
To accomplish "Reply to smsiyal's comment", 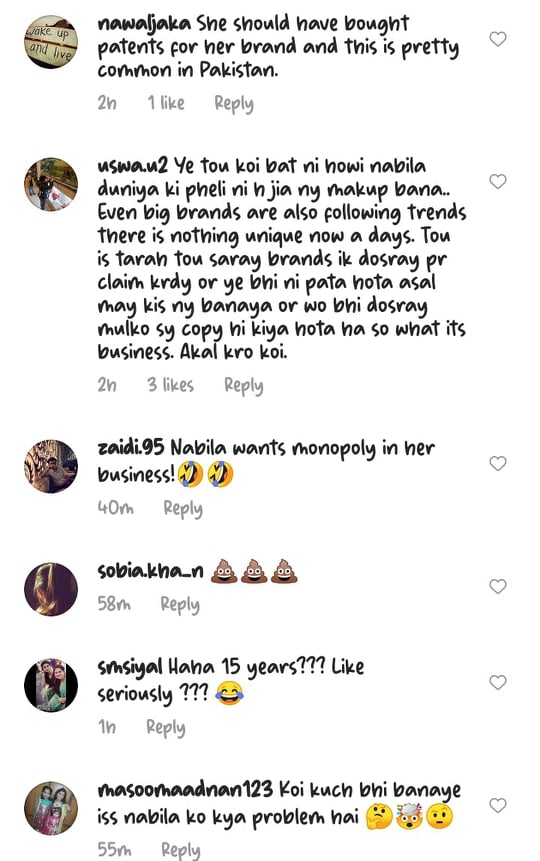I will pos(166,728).
